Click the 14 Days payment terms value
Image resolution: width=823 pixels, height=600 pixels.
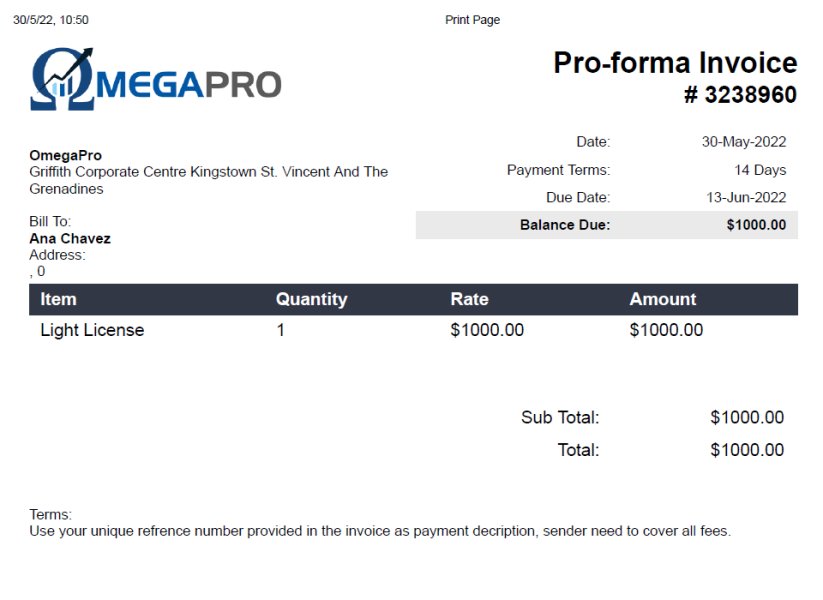coord(760,170)
